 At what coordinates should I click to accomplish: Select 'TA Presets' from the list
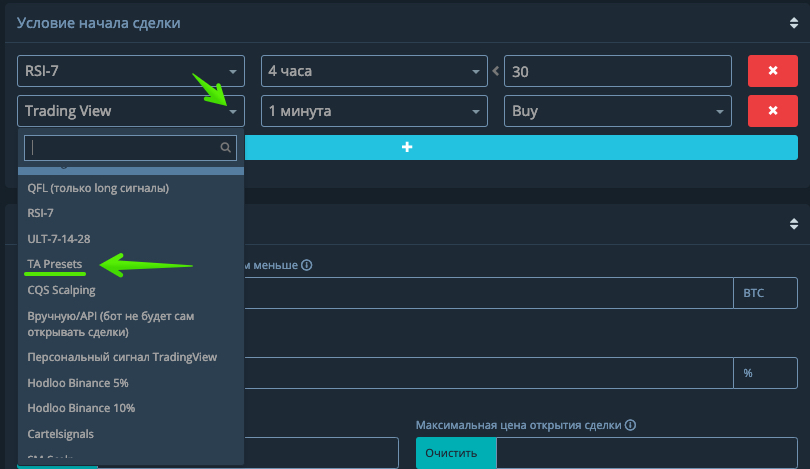click(x=55, y=264)
